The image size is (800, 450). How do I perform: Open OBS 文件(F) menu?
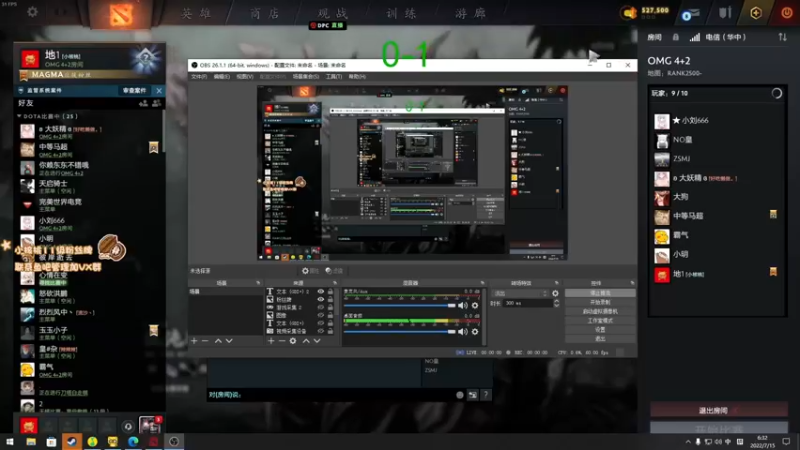point(199,77)
